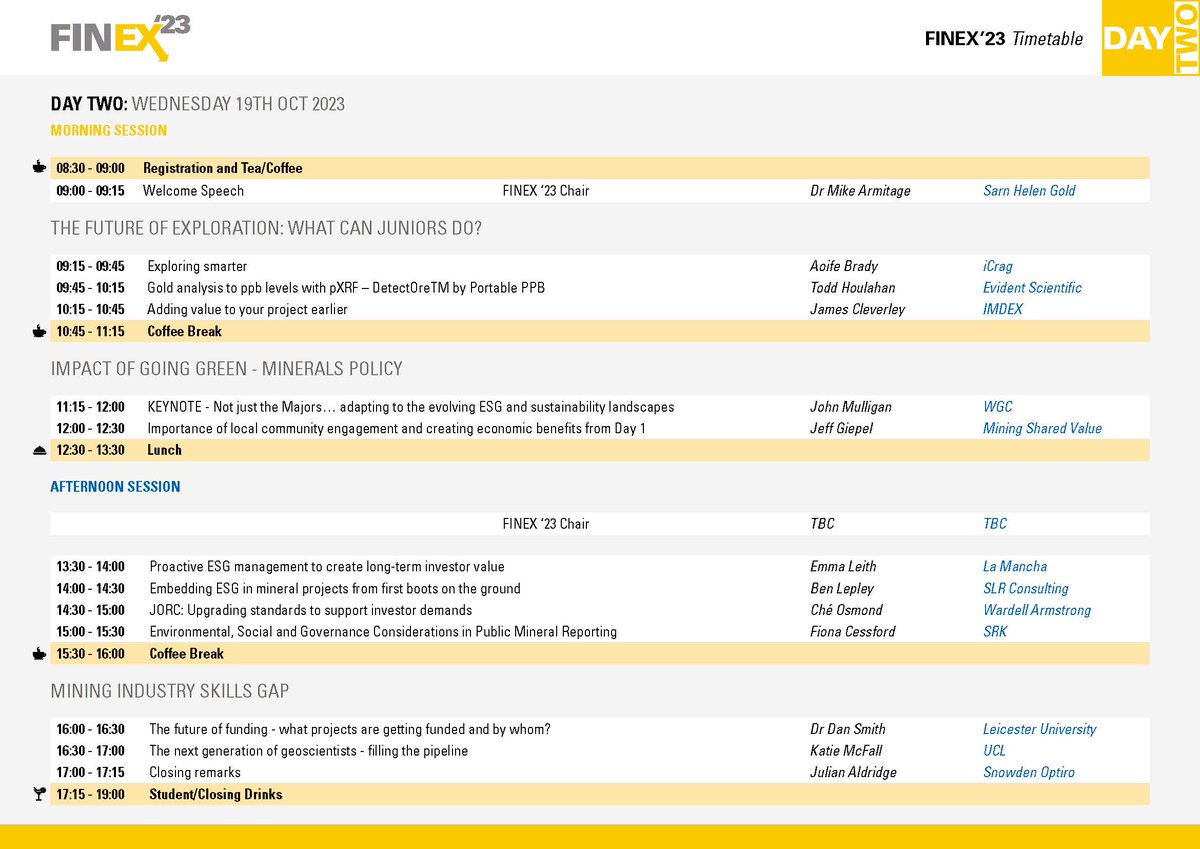The width and height of the screenshot is (1200, 849).
Task: Click the FINEX'23 Timetable header title
Action: 1005,39
